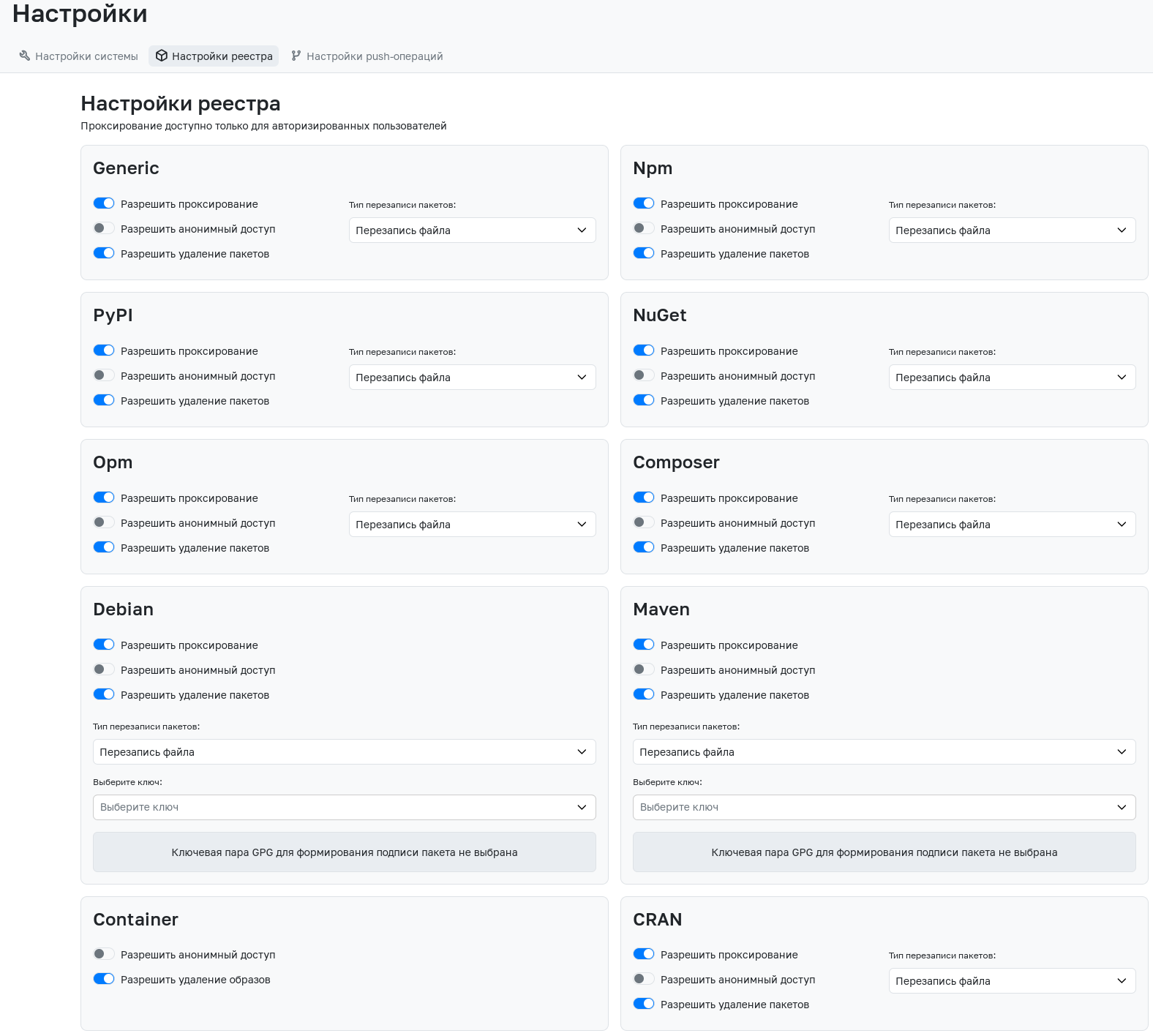Open NuGet package overwrite type dropdown
The image size is (1153, 1036).
point(1013,378)
